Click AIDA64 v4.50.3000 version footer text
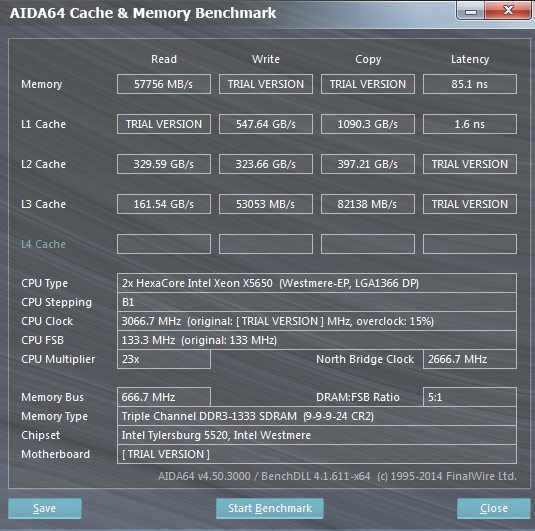The height and width of the screenshot is (531, 535). [337, 476]
